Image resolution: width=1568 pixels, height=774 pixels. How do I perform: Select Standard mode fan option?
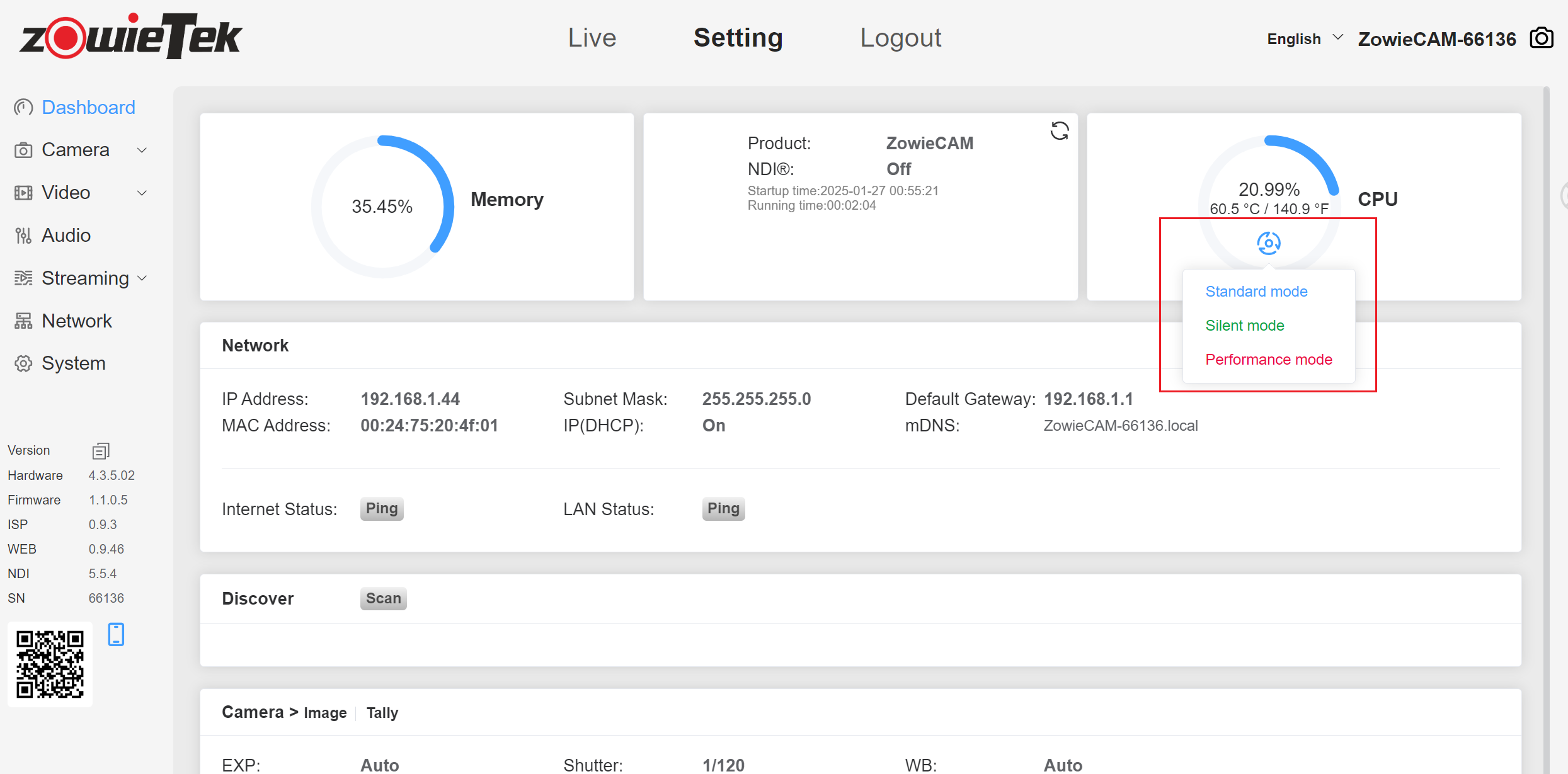point(1256,292)
